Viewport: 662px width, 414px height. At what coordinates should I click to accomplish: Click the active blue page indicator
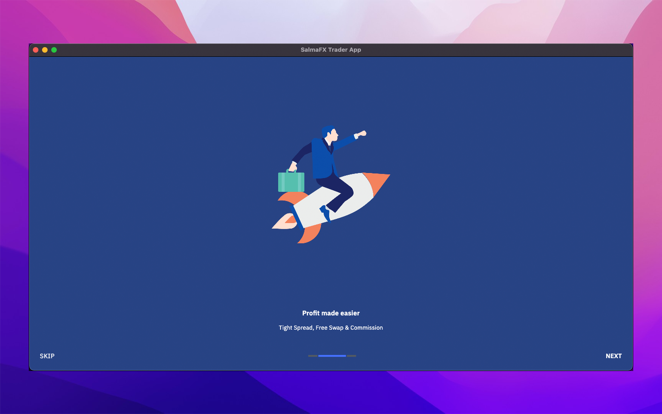[332, 356]
